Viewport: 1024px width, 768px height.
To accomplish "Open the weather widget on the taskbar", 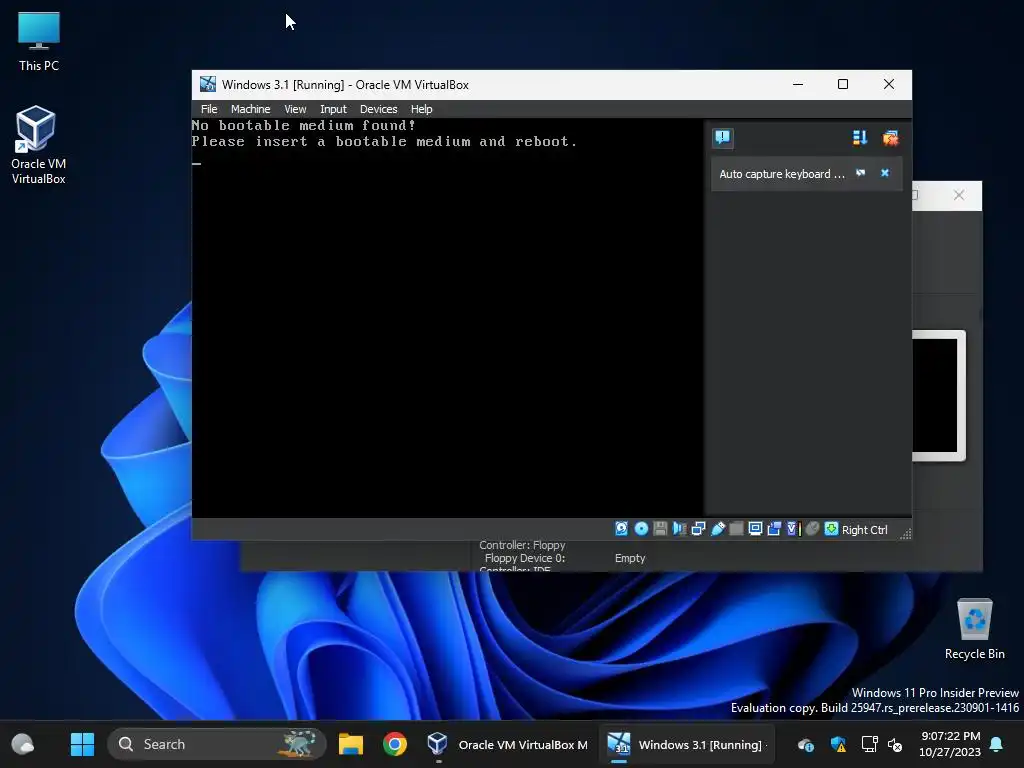I will (x=23, y=744).
